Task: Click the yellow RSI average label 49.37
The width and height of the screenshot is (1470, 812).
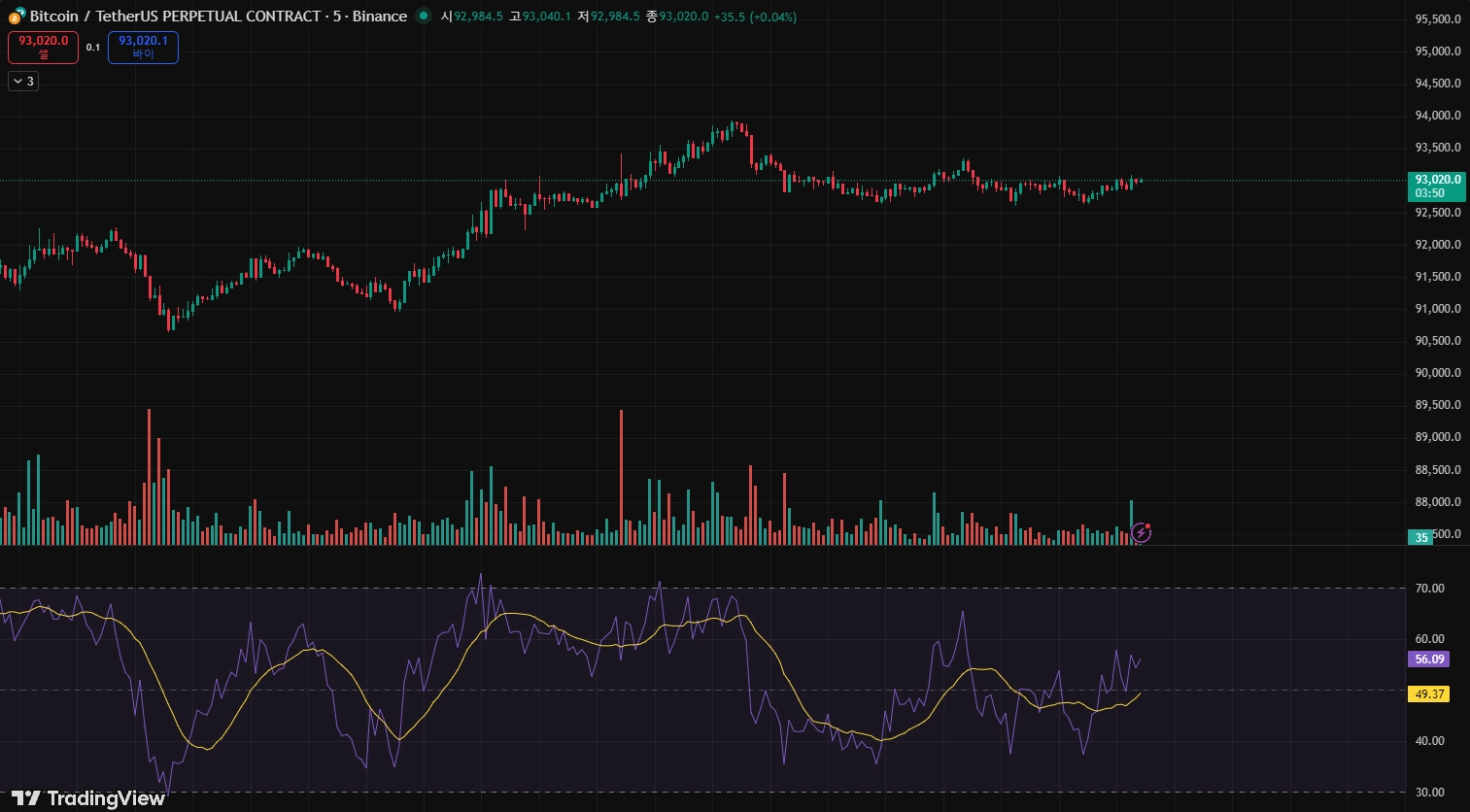Action: click(x=1429, y=694)
